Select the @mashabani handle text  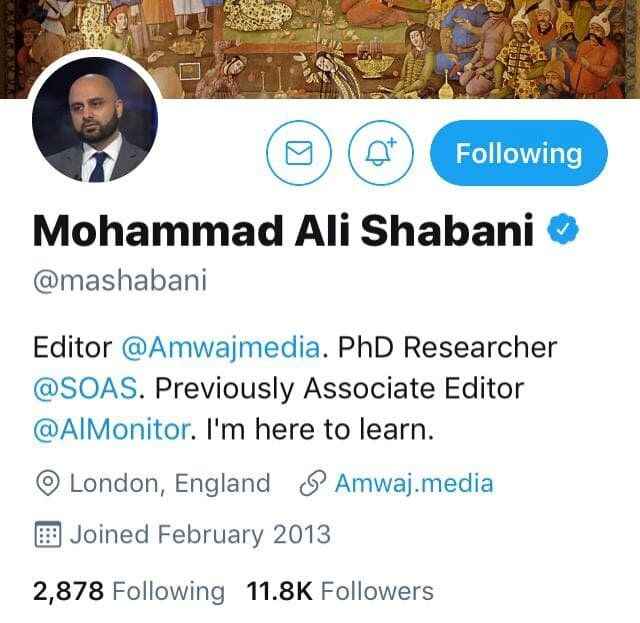(120, 280)
